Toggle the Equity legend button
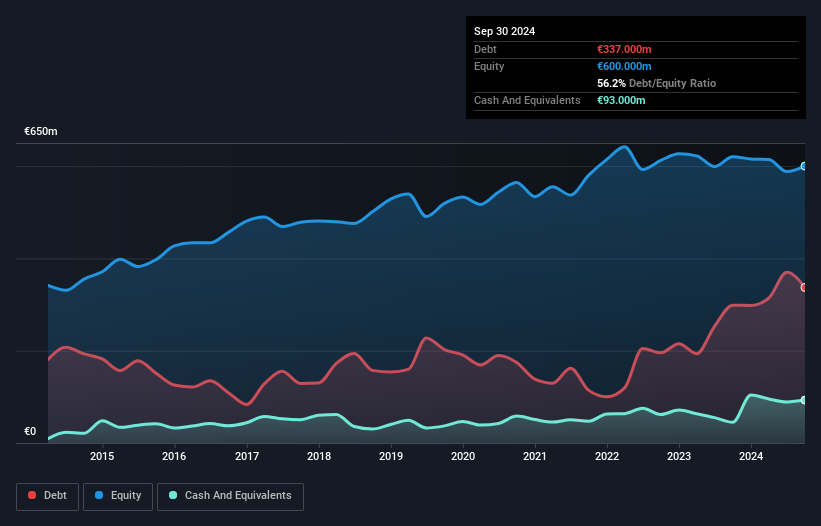The height and width of the screenshot is (526, 821). pyautogui.click(x=118, y=496)
